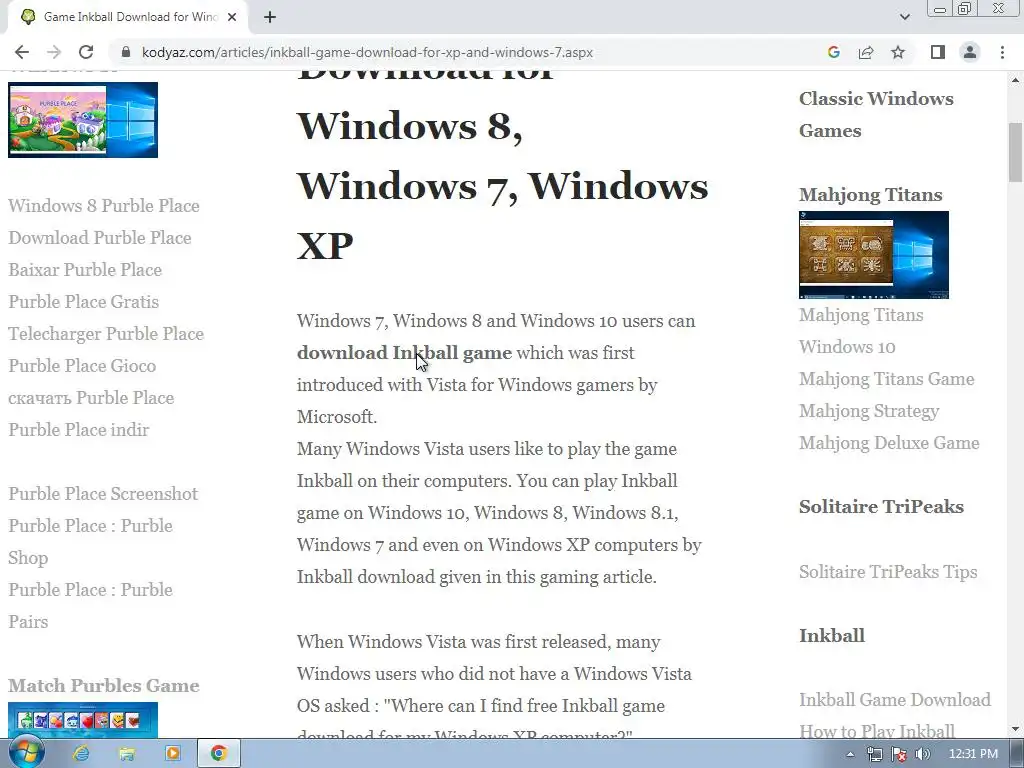
Task: Open Purble Place : Purble Shop link
Action: tap(91, 541)
